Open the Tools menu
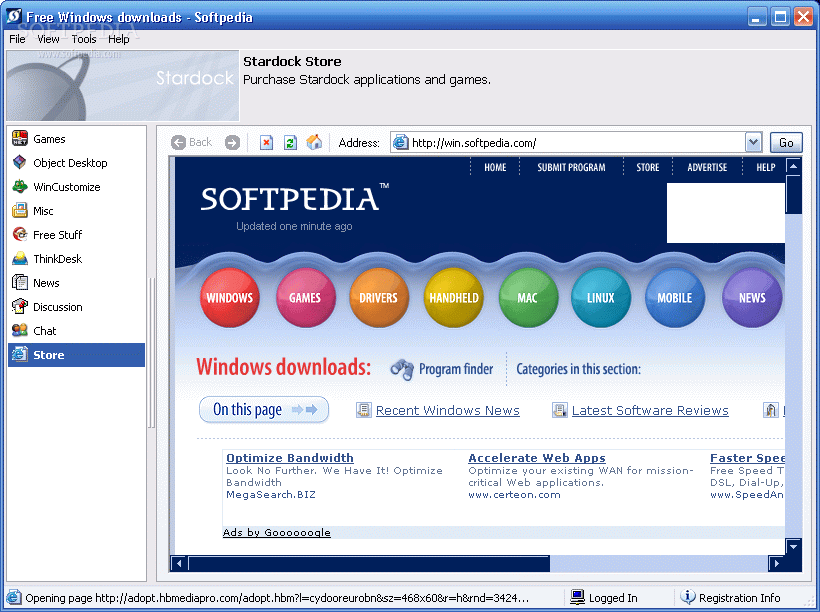820x612 pixels. (84, 39)
